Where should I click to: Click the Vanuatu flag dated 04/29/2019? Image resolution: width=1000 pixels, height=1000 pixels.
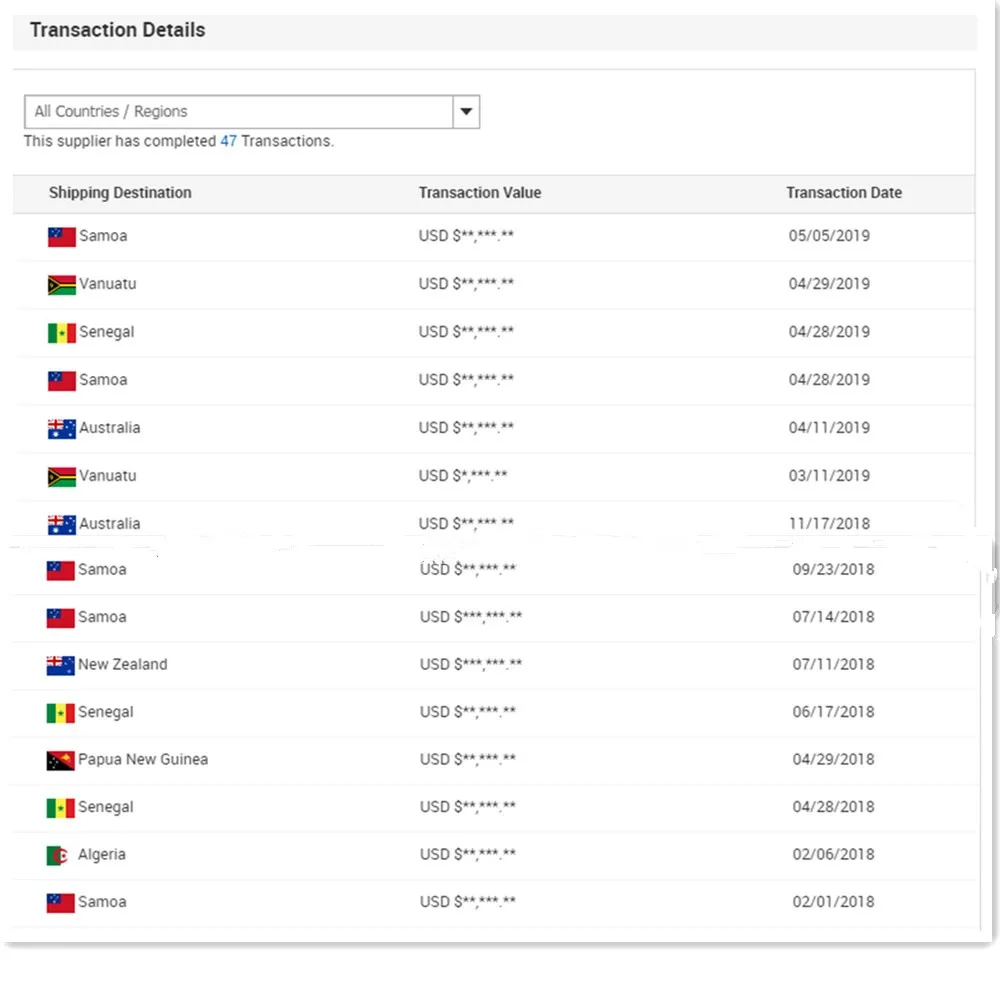point(61,285)
